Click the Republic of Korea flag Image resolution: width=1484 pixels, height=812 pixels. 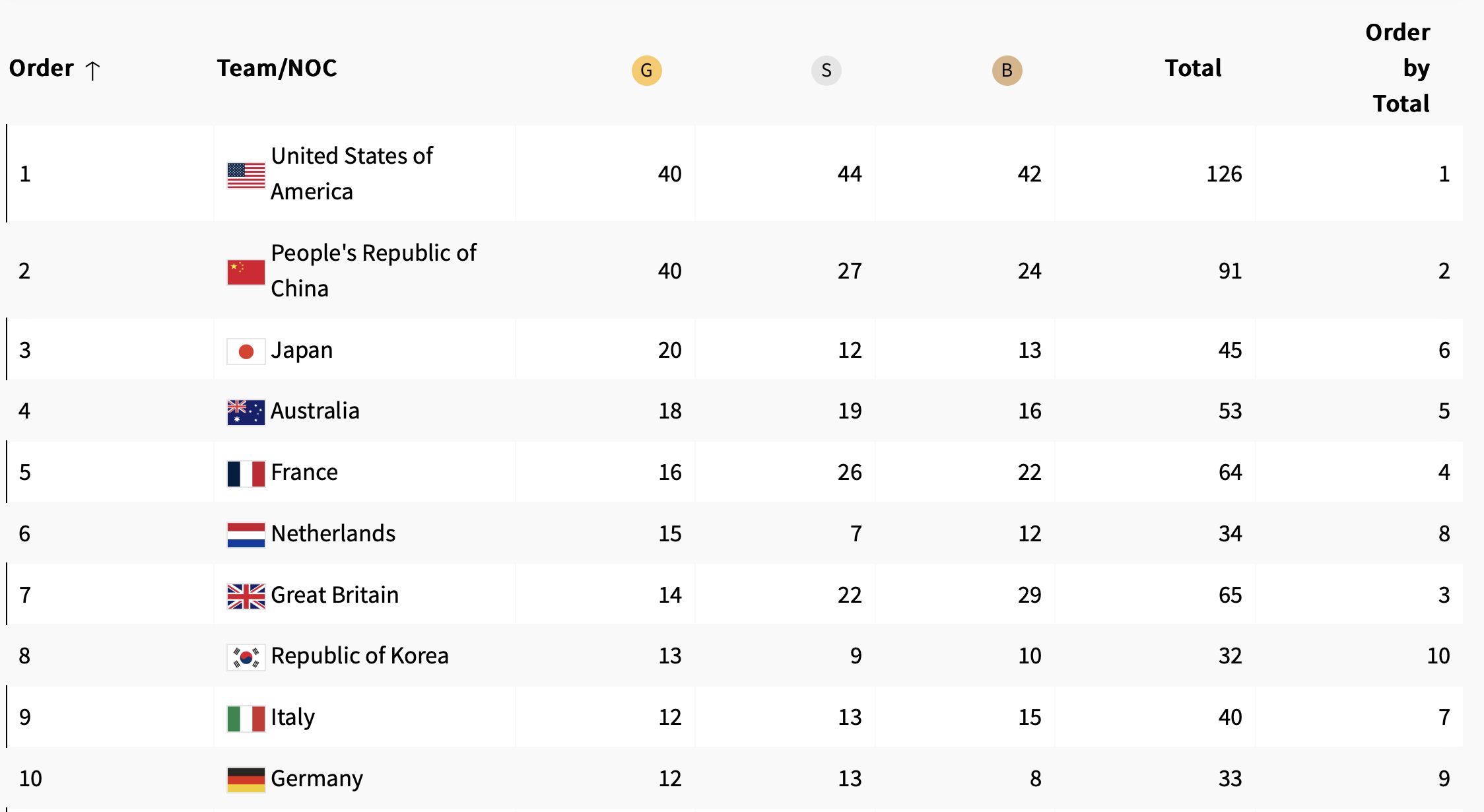click(x=246, y=658)
